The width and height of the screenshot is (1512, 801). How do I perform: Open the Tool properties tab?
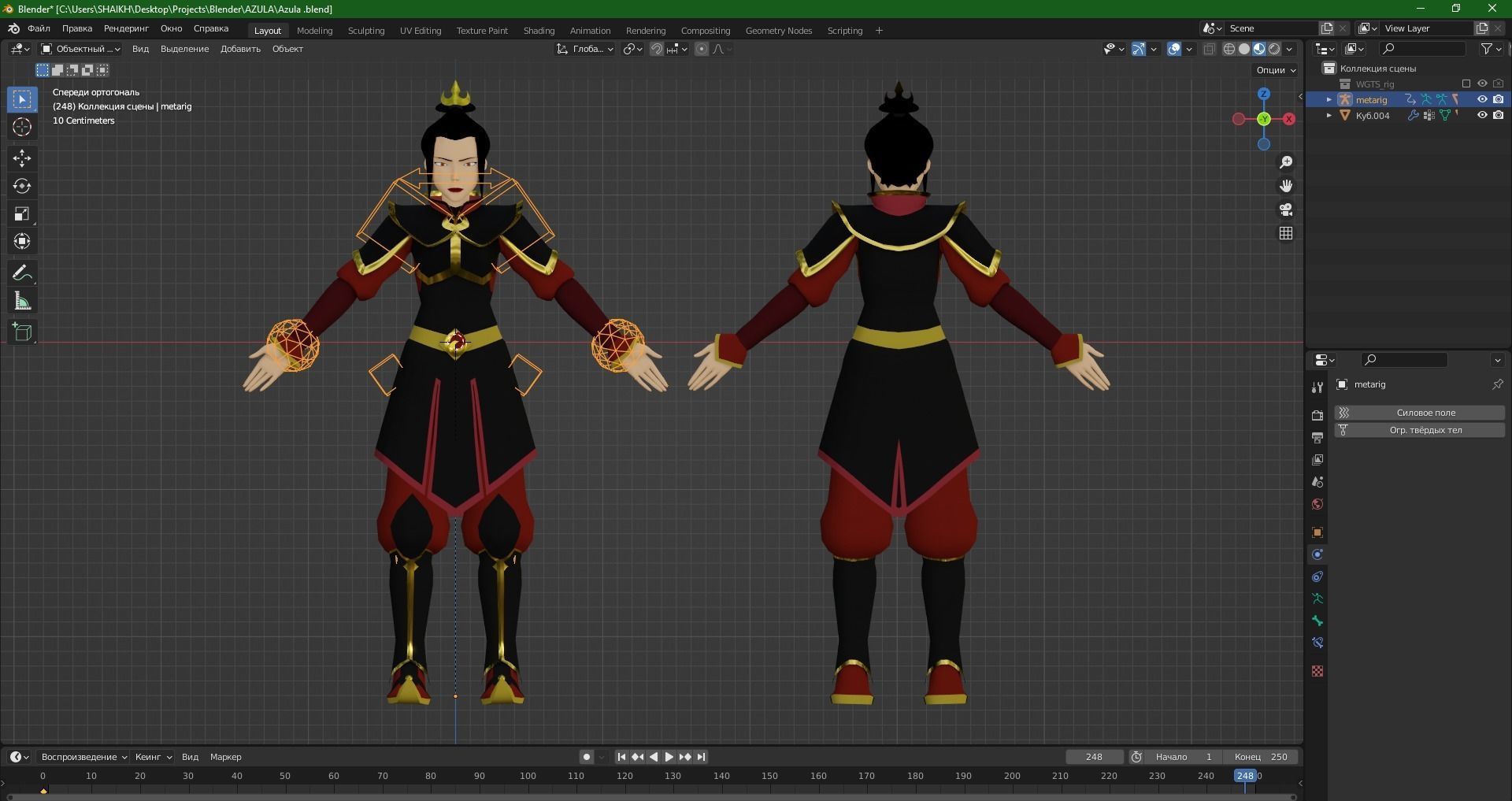1317,387
